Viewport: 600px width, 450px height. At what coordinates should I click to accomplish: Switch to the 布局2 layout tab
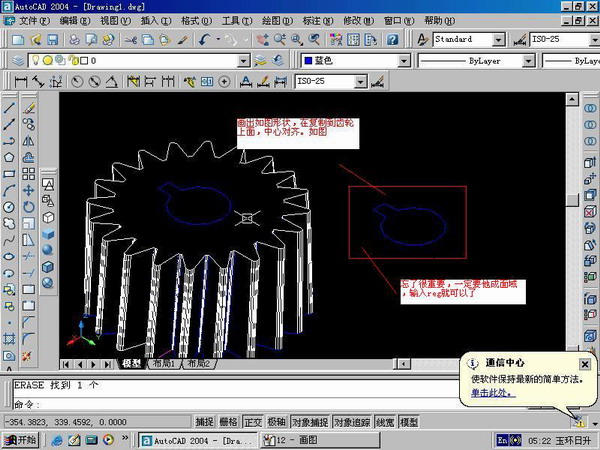199,363
